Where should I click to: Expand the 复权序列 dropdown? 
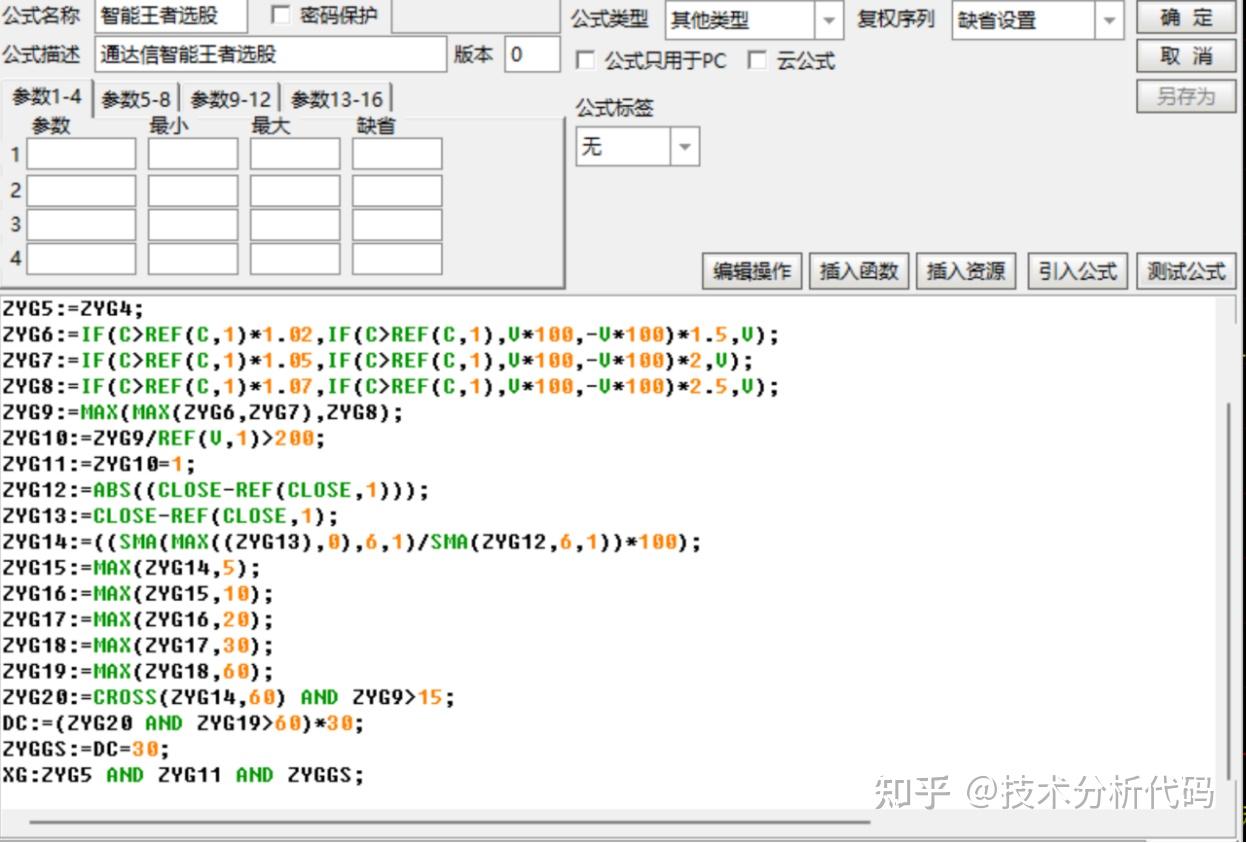1109,20
